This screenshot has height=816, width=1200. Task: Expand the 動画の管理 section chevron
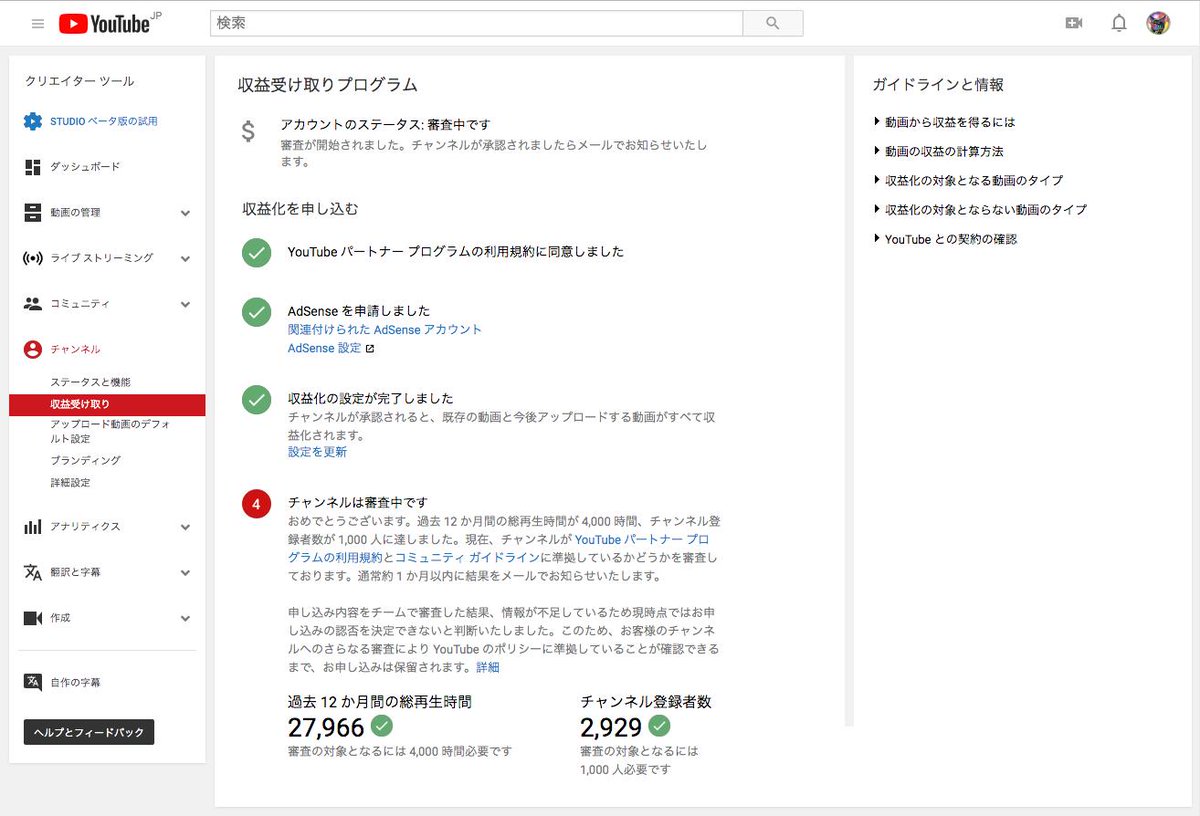click(185, 213)
